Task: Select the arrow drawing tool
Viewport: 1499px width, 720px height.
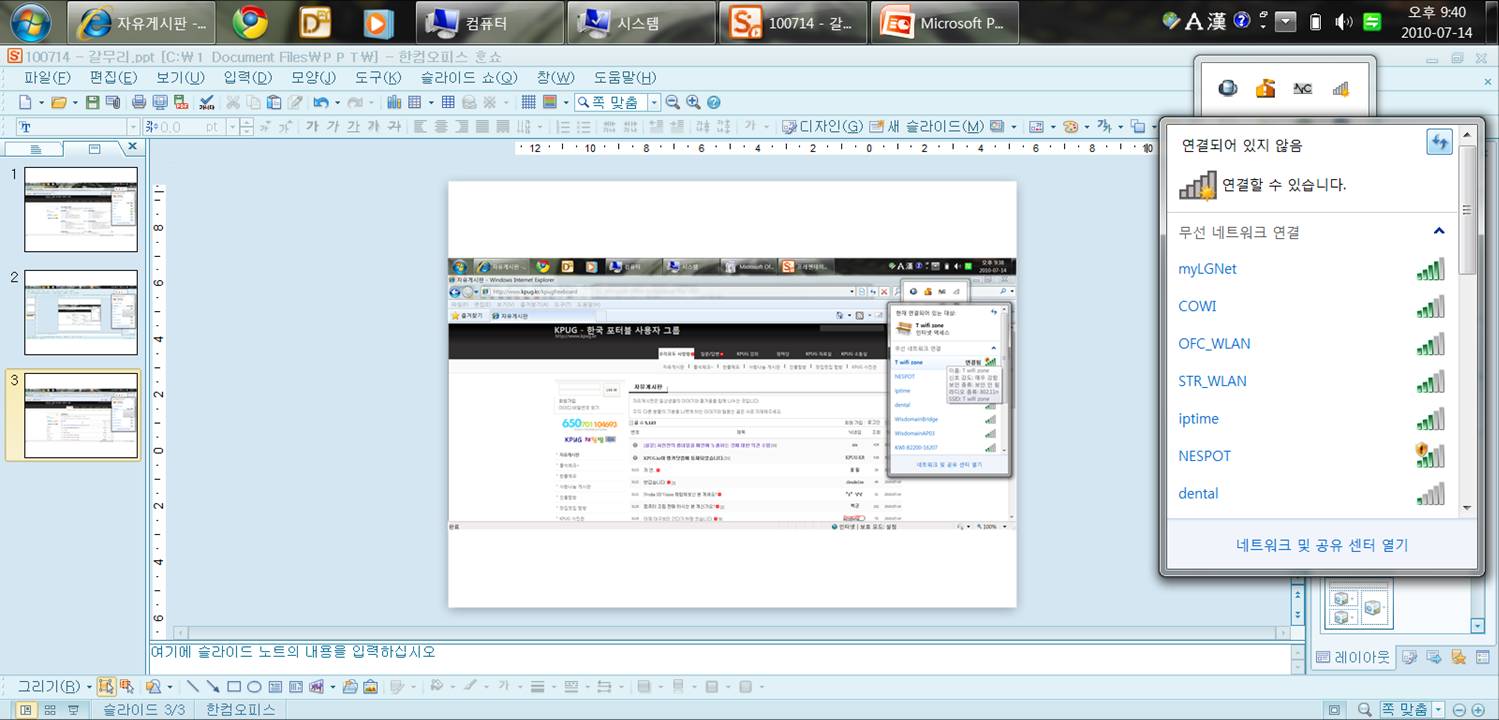Action: [213, 686]
